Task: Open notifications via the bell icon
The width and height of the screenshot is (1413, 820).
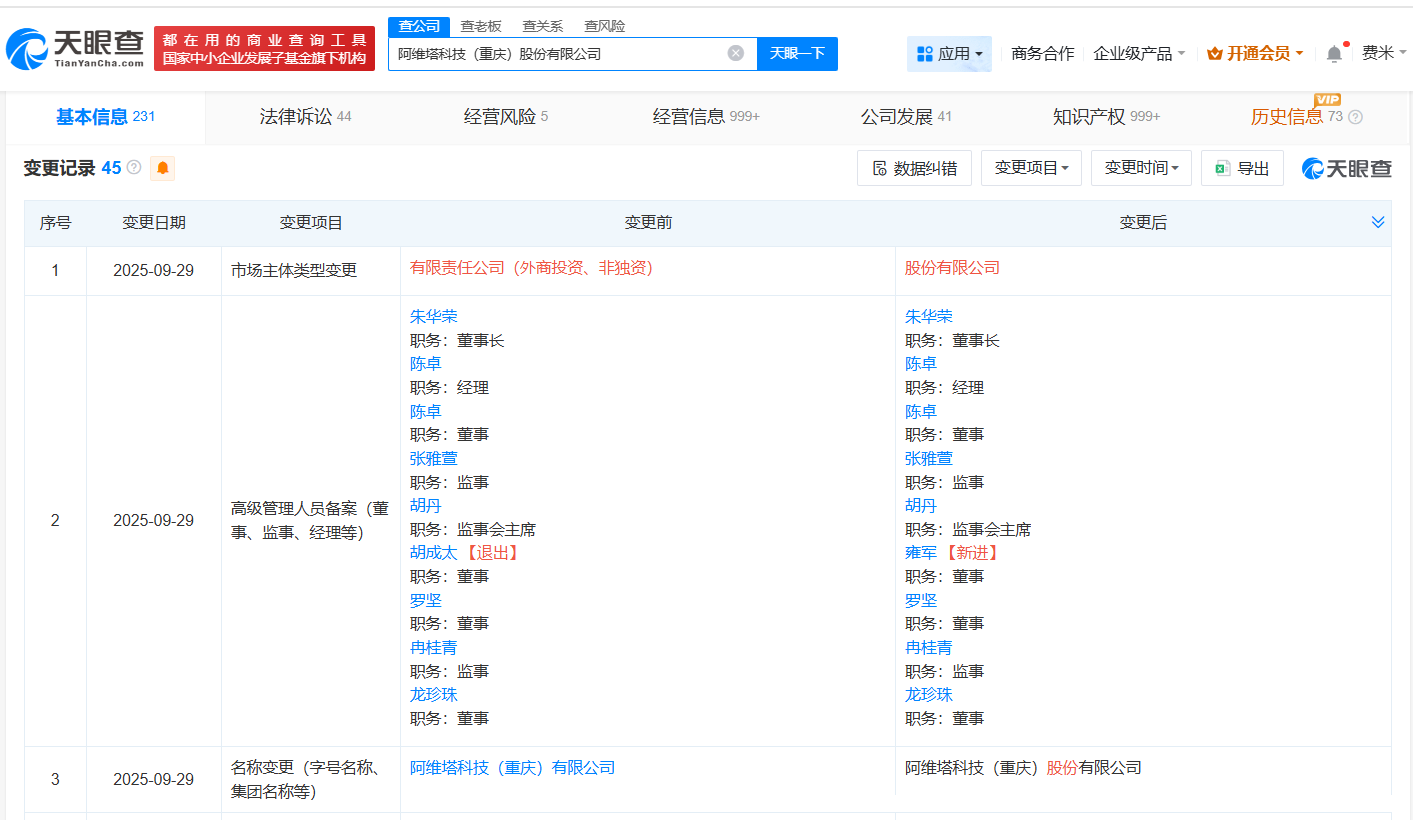Action: (1333, 53)
